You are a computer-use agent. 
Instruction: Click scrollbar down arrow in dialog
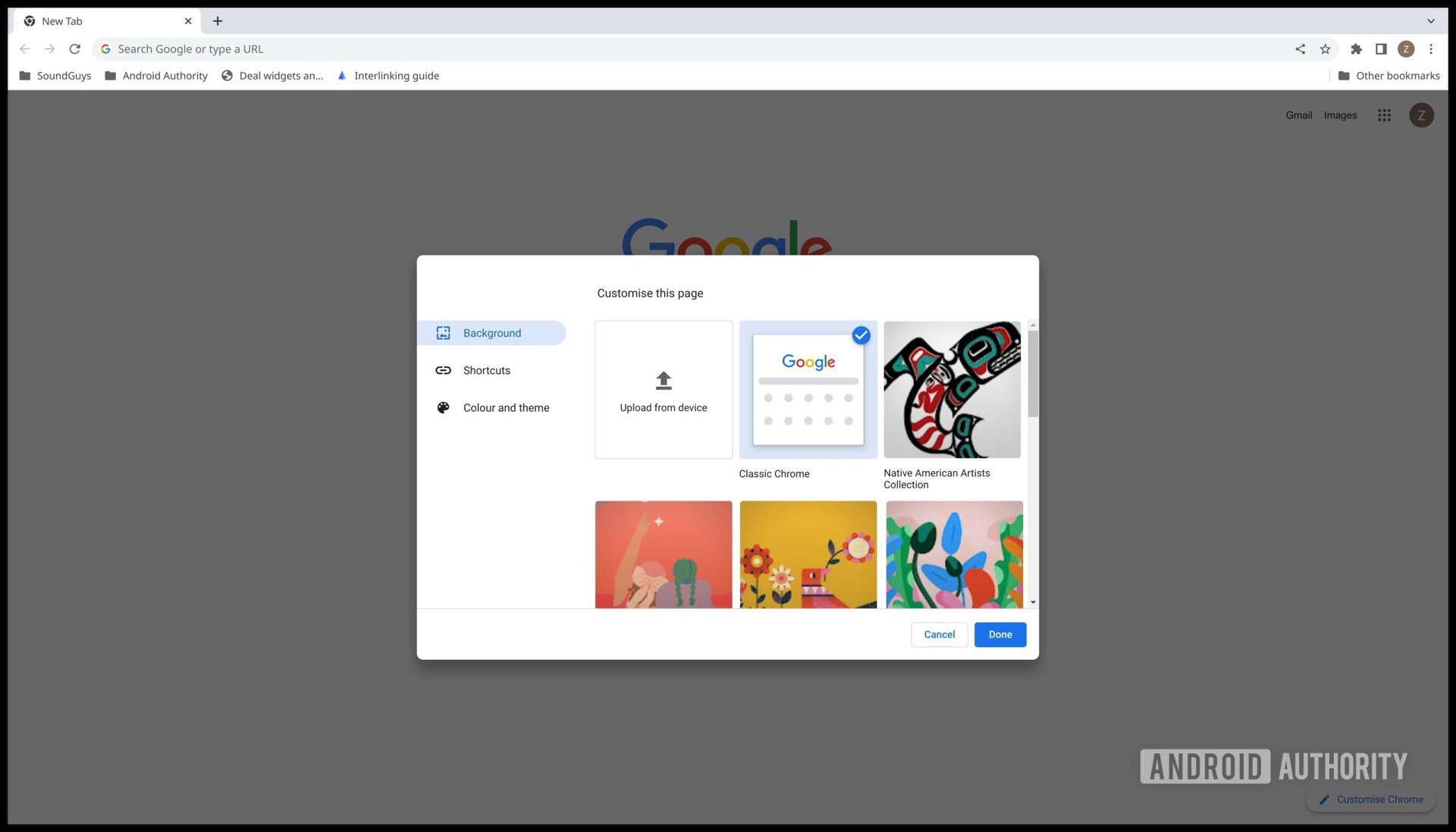1033,602
